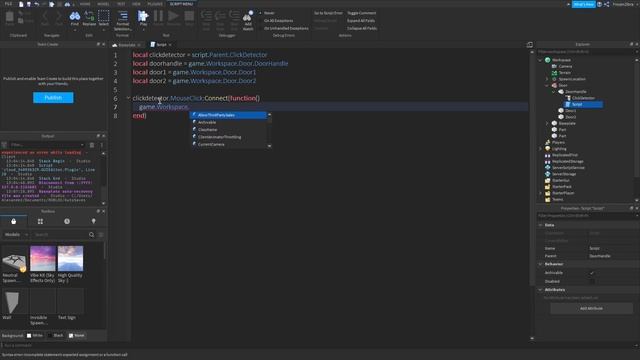Click Expand All Folds action

pyautogui.click(x=361, y=20)
